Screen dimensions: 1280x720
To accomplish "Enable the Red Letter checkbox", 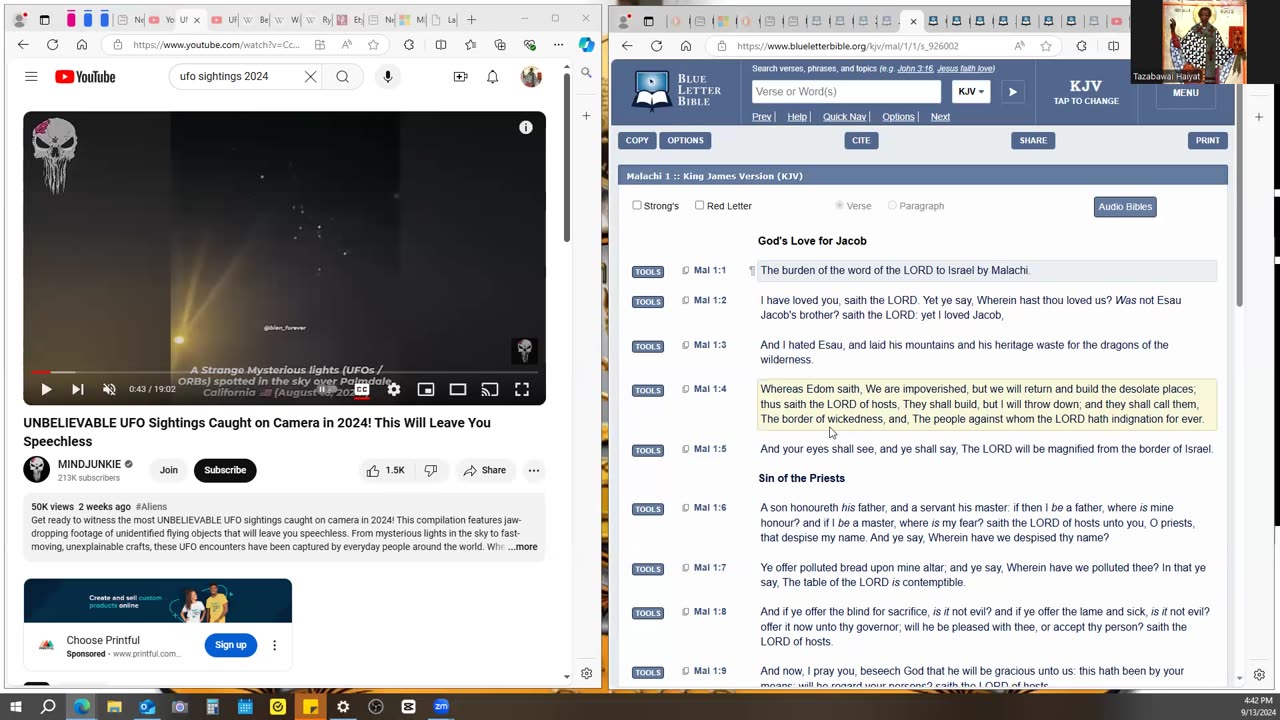I will [x=699, y=206].
